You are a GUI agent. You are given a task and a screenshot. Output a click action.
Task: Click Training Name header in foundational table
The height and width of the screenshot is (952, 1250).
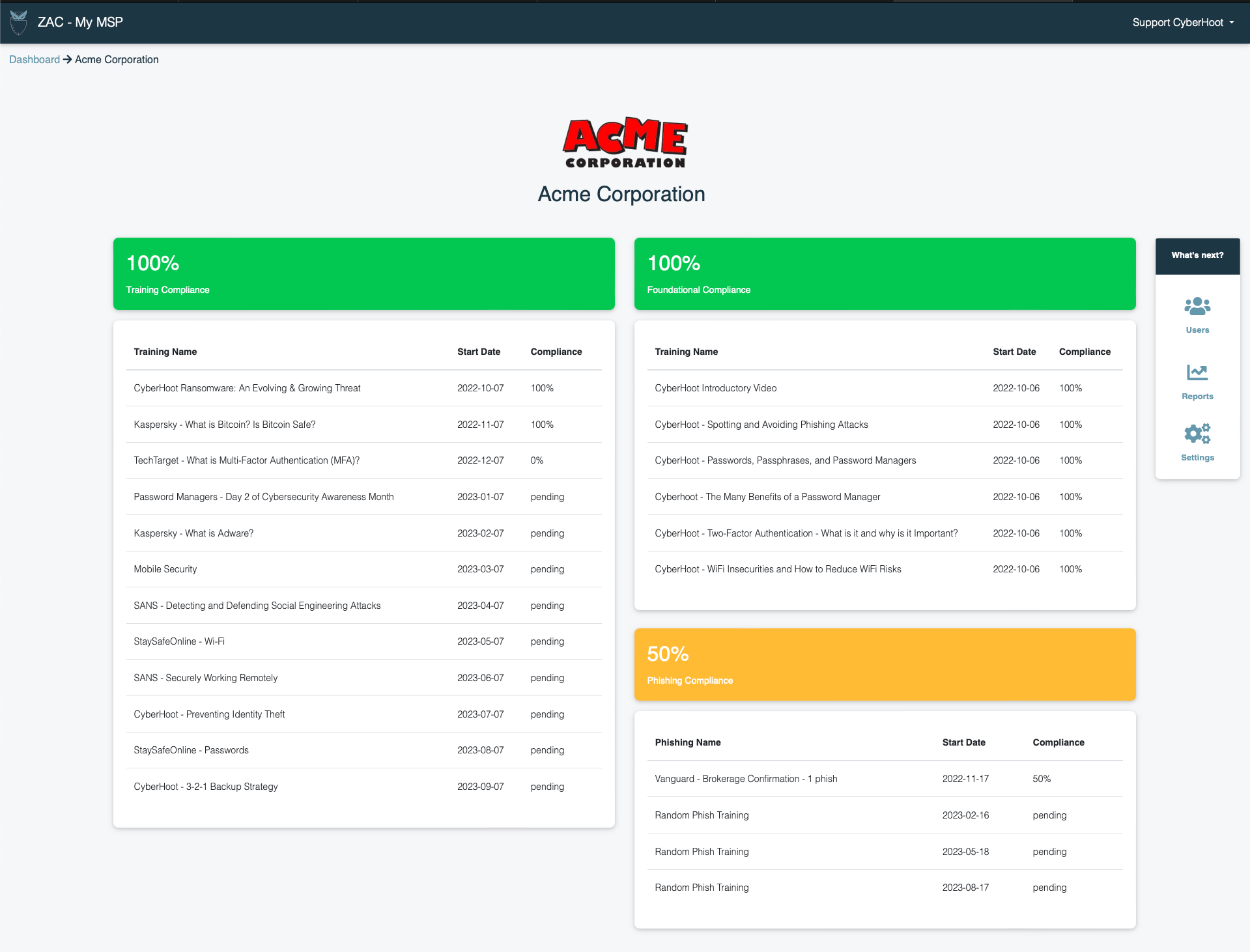pos(687,352)
